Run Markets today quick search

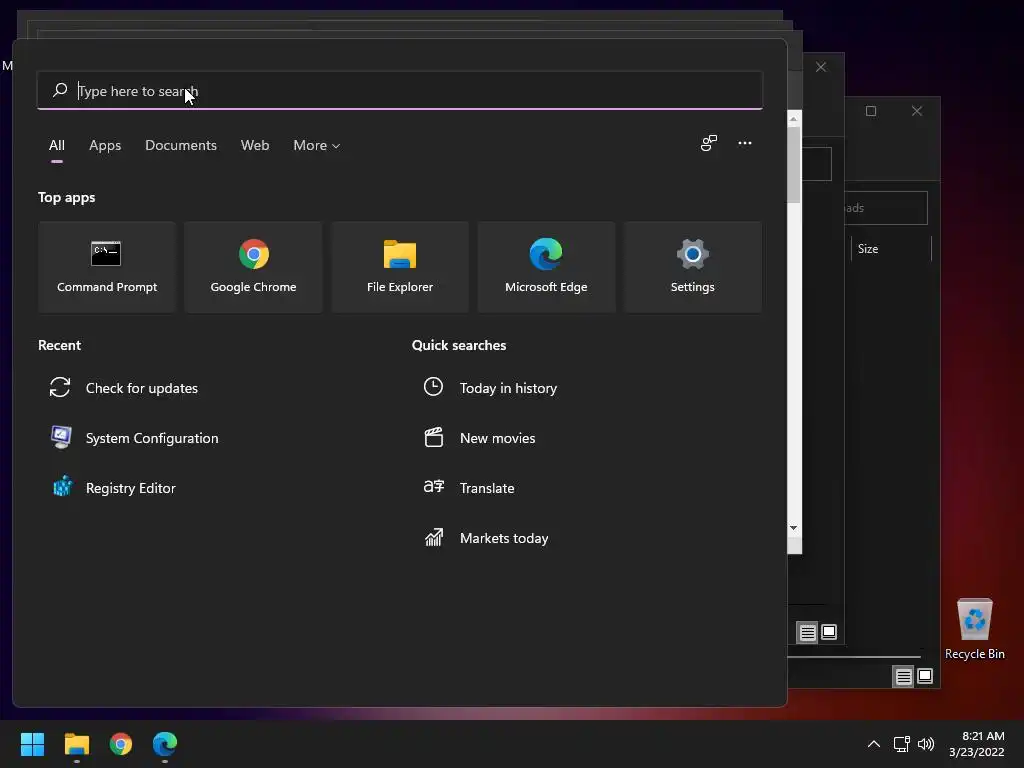point(486,538)
